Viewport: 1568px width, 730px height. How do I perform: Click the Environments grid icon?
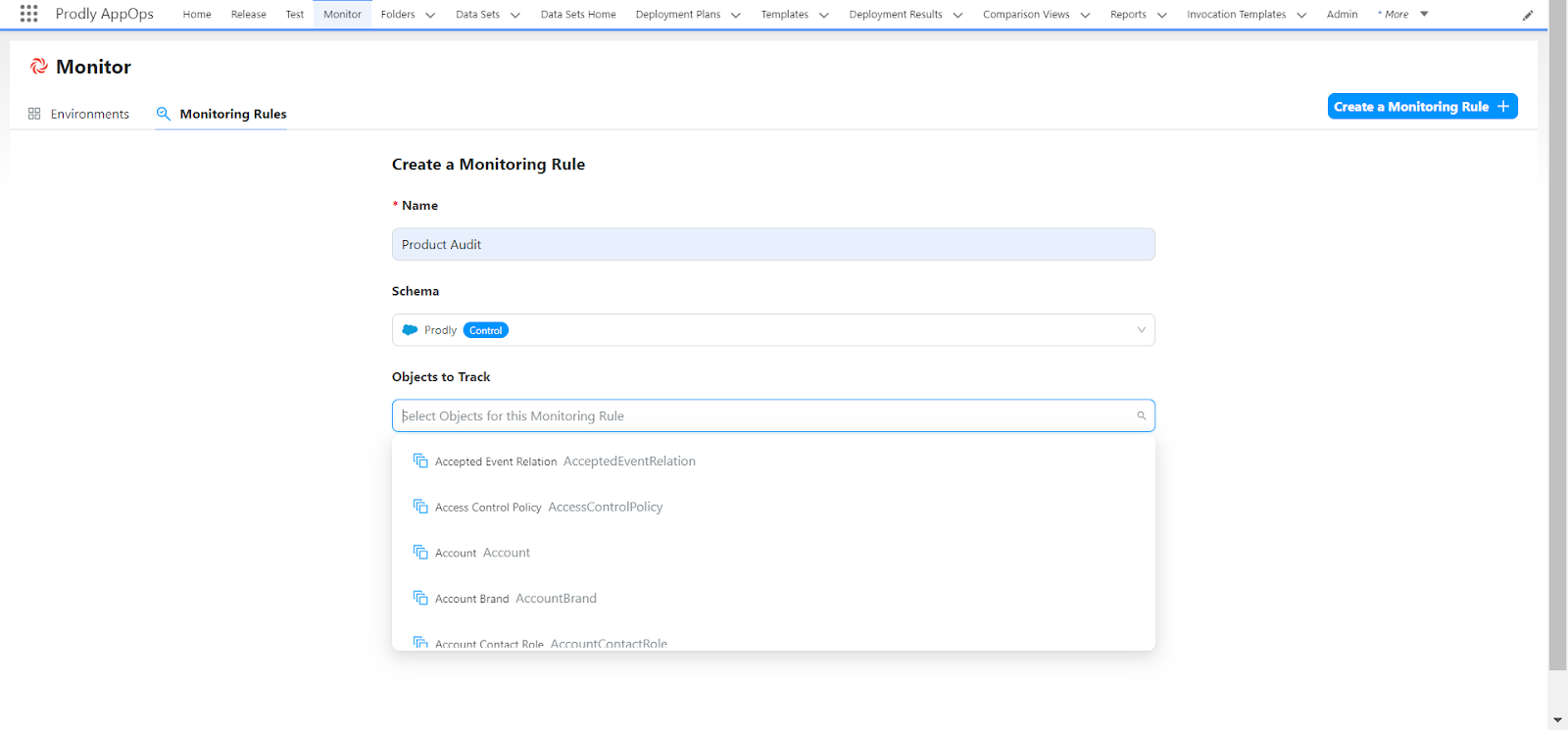click(34, 114)
